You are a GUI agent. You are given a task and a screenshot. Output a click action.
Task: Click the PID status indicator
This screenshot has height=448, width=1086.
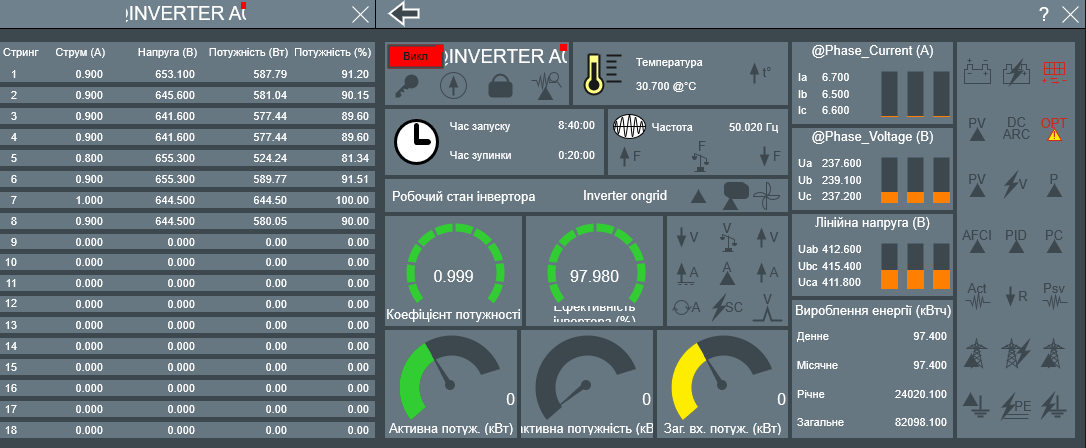point(1016,238)
